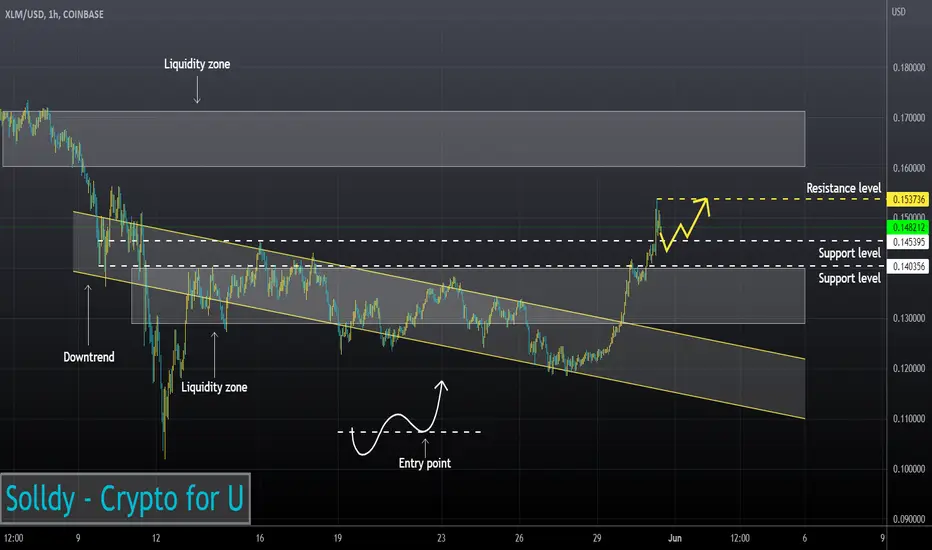Click the green 0.148212 current price label

908,227
